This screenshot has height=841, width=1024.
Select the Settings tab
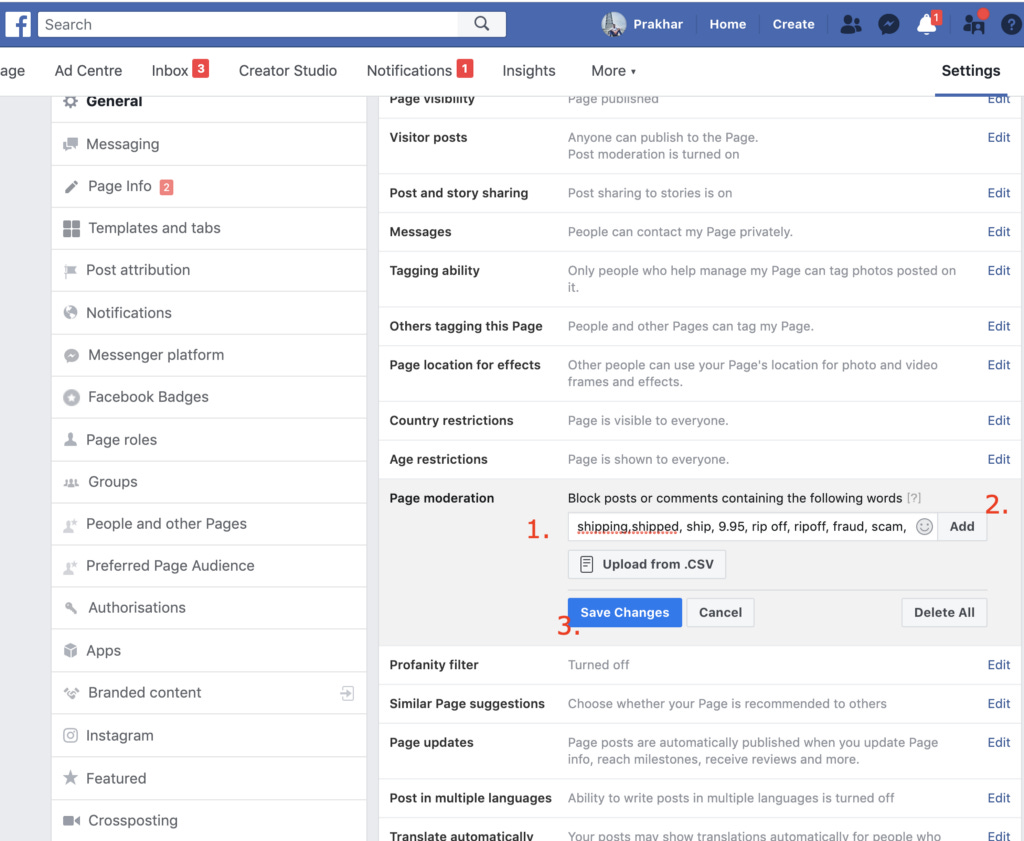(970, 71)
